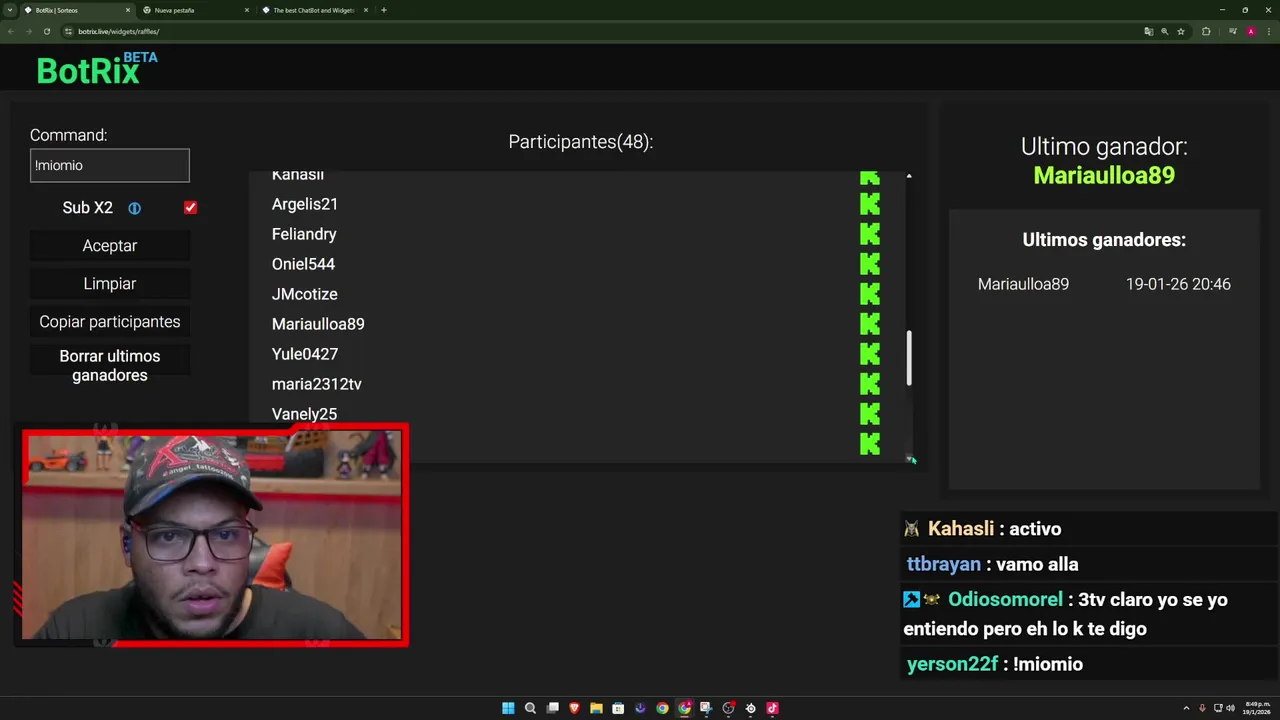Select participant JMcotize in list
The width and height of the screenshot is (1280, 720).
pos(305,294)
